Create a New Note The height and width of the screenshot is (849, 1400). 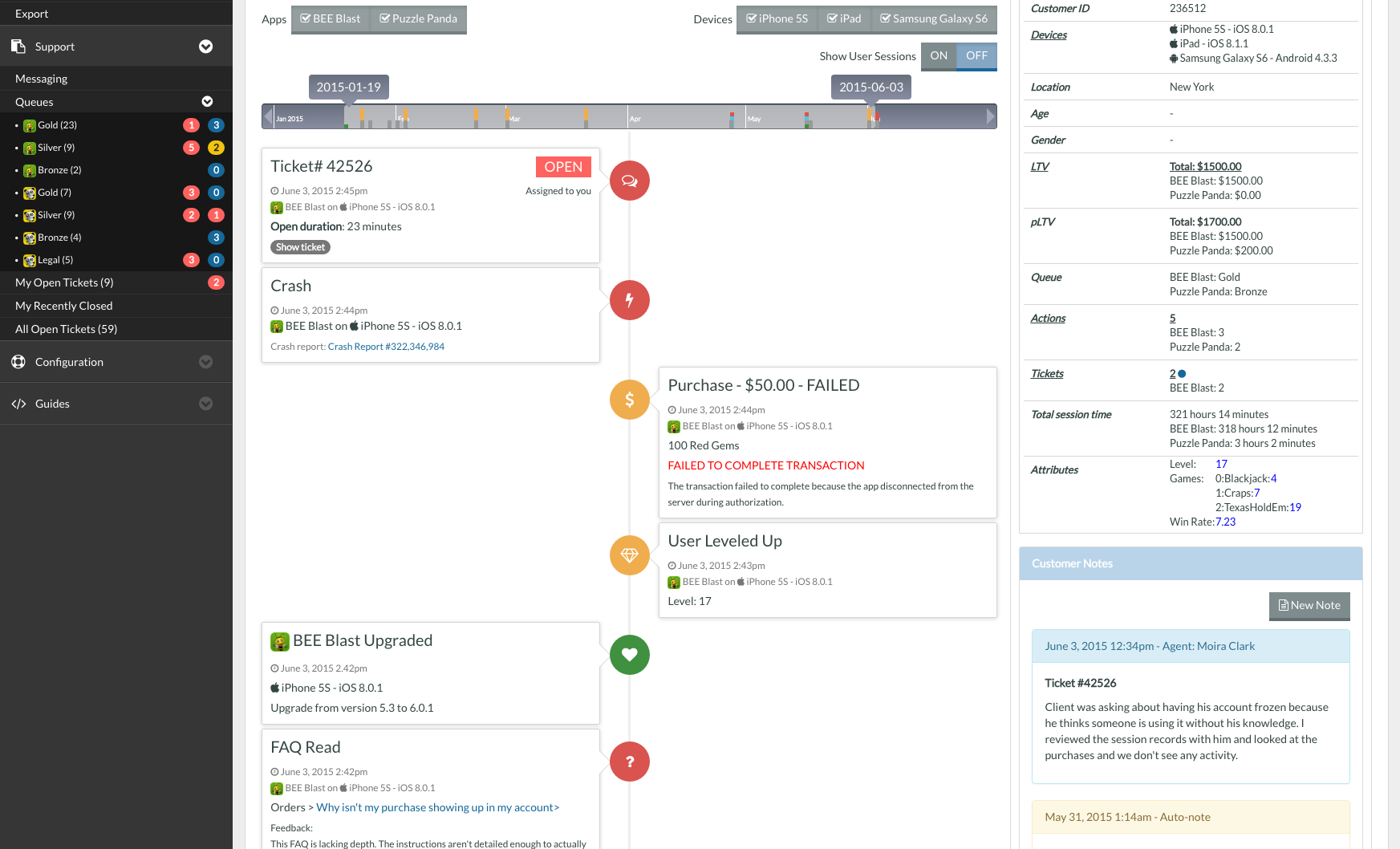tap(1309, 606)
